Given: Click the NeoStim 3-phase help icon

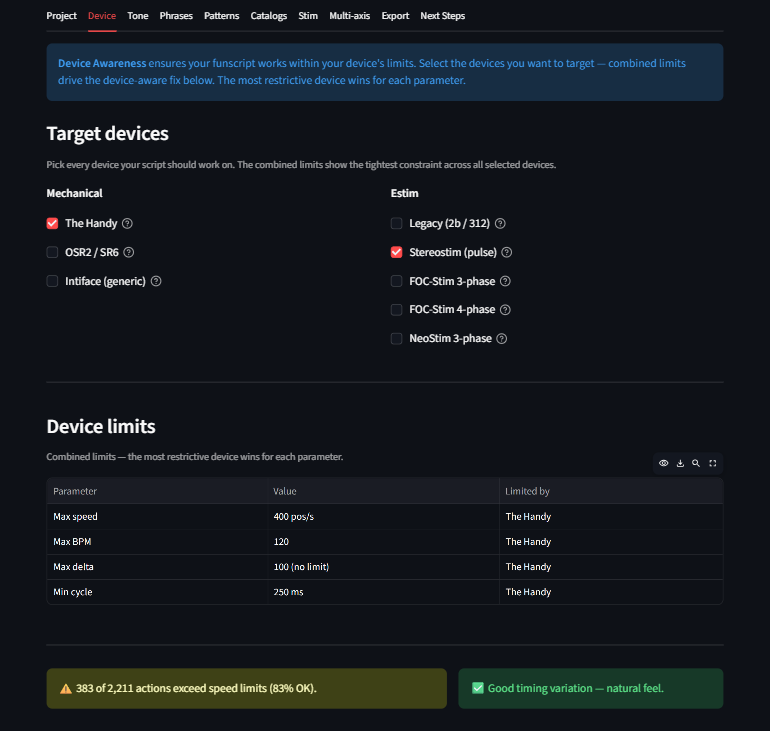Looking at the screenshot, I should (x=501, y=339).
